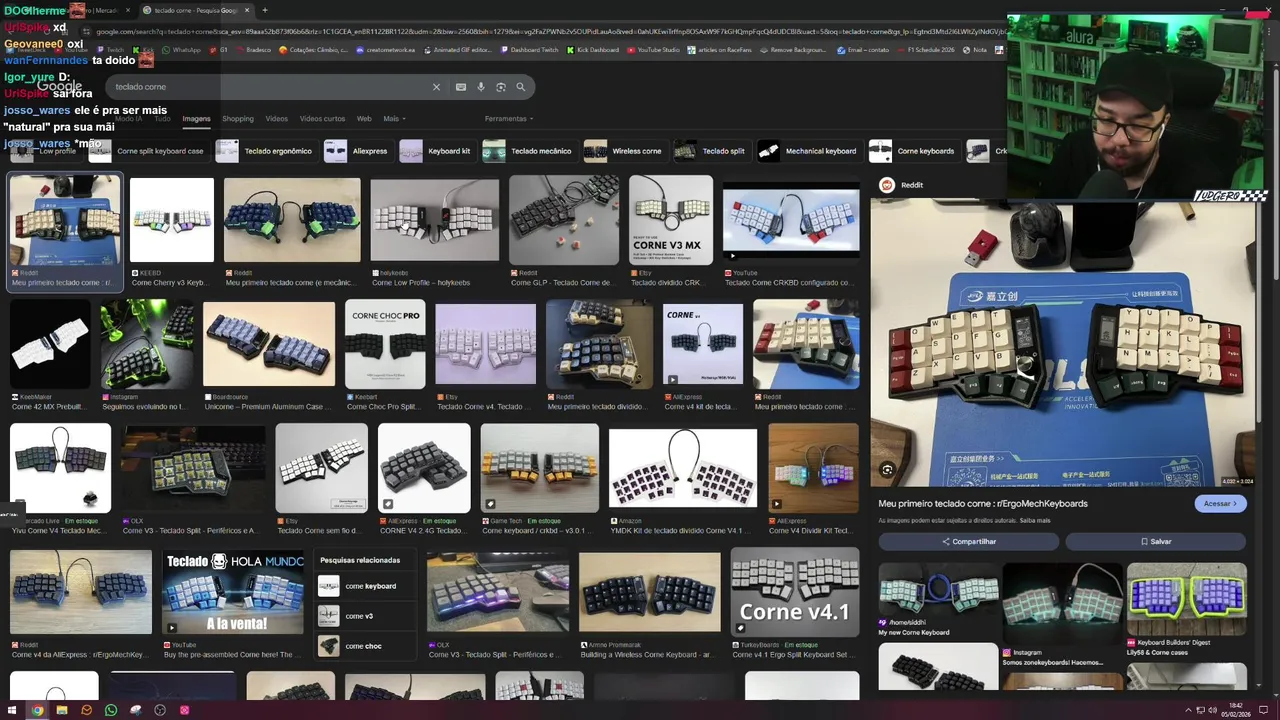The height and width of the screenshot is (720, 1280).
Task: Open WhatsApp from the taskbar
Action: point(111,710)
